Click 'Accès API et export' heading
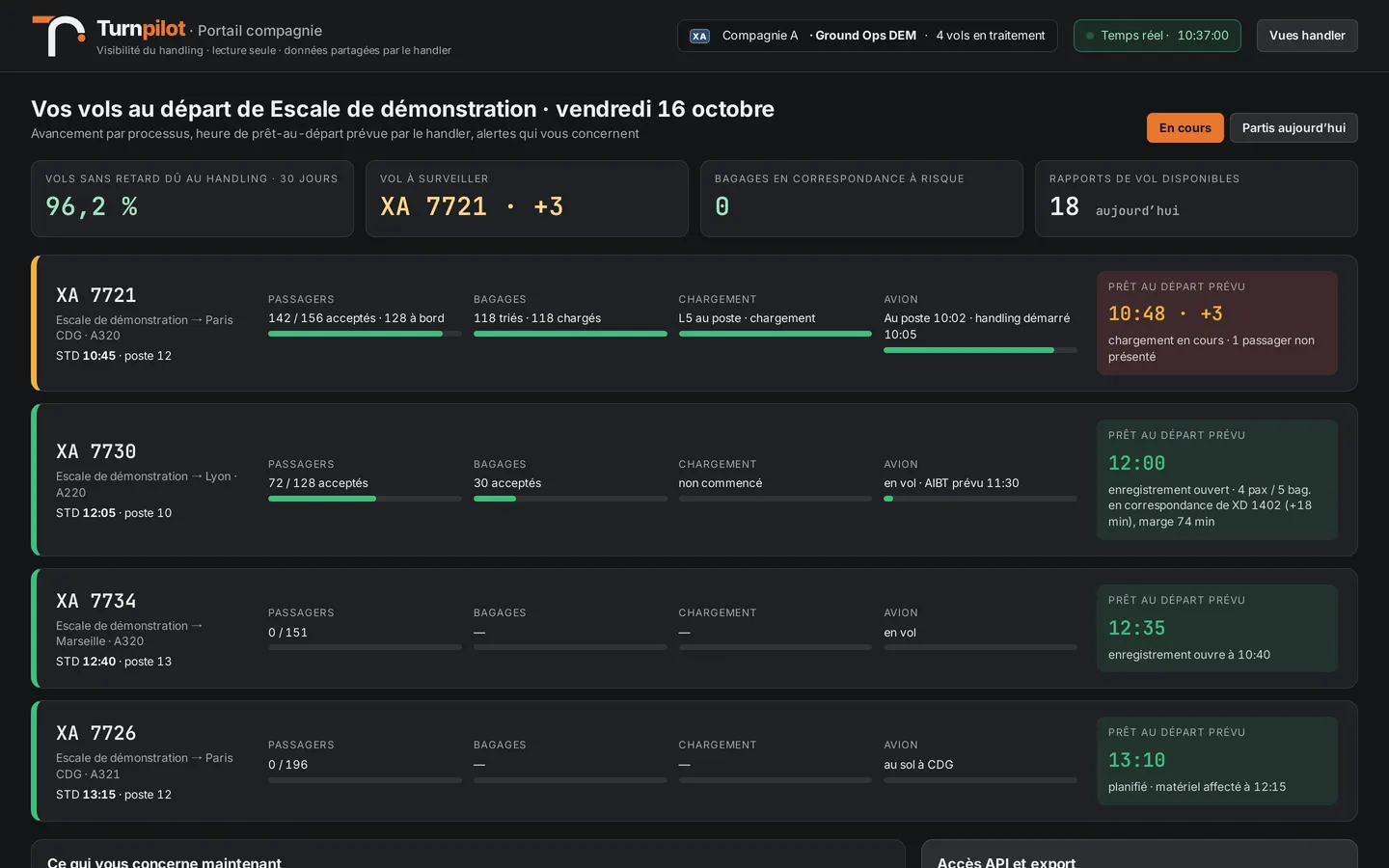 (1006, 862)
